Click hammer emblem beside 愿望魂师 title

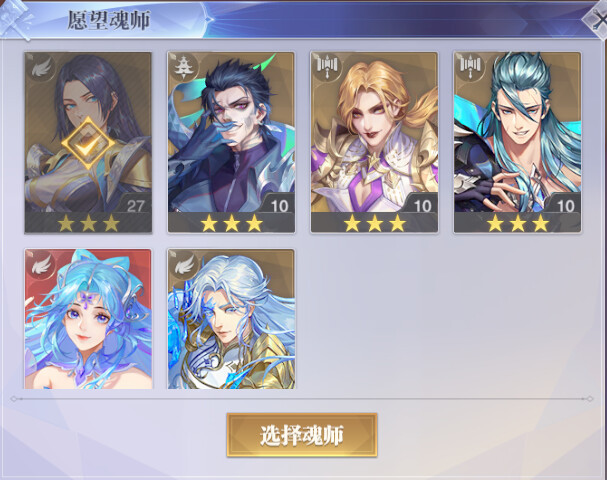[15, 19]
